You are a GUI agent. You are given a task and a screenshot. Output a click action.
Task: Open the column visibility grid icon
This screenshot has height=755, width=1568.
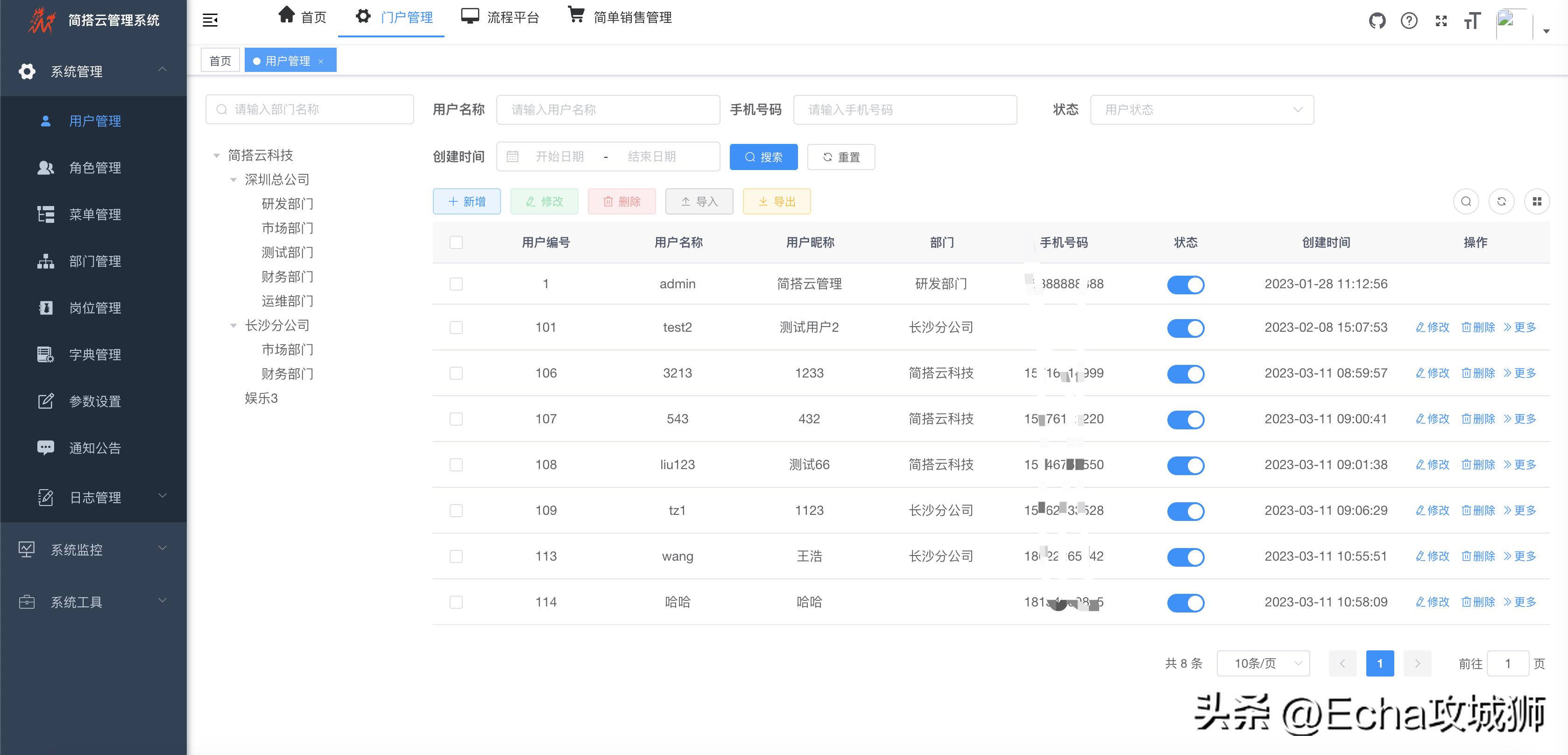tap(1536, 201)
